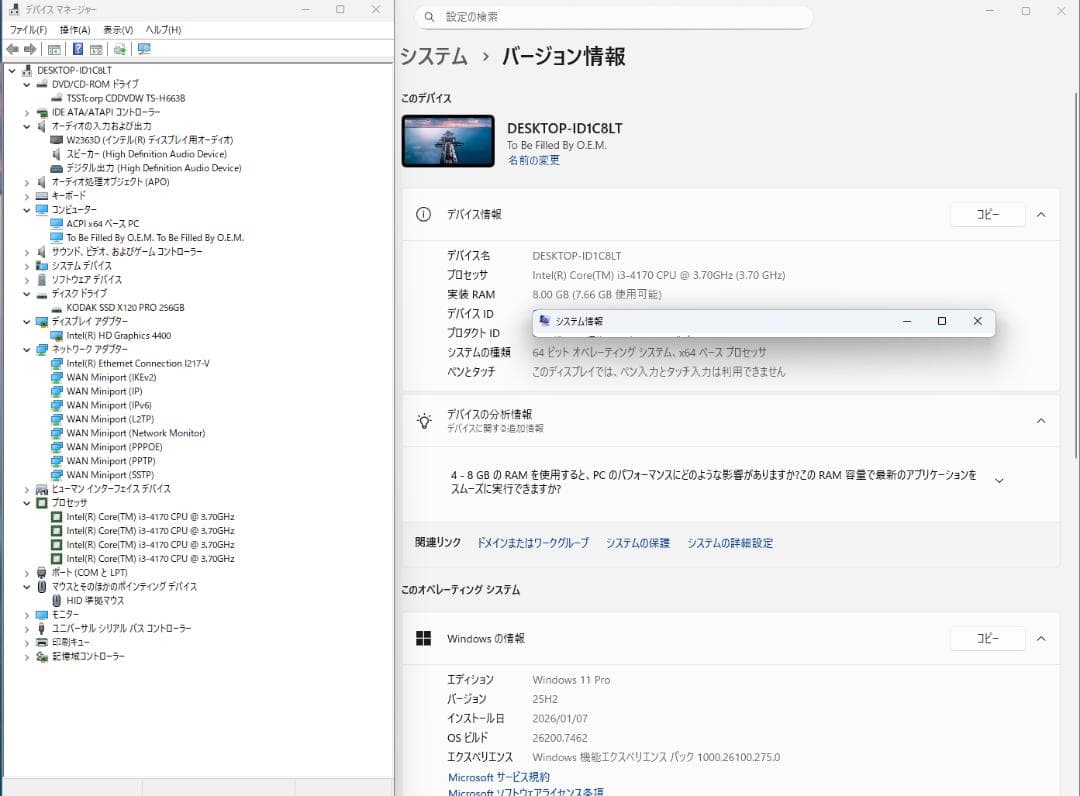The image size is (1080, 796).
Task: Expand the RAM performance FAQ chevron
Action: (x=999, y=479)
